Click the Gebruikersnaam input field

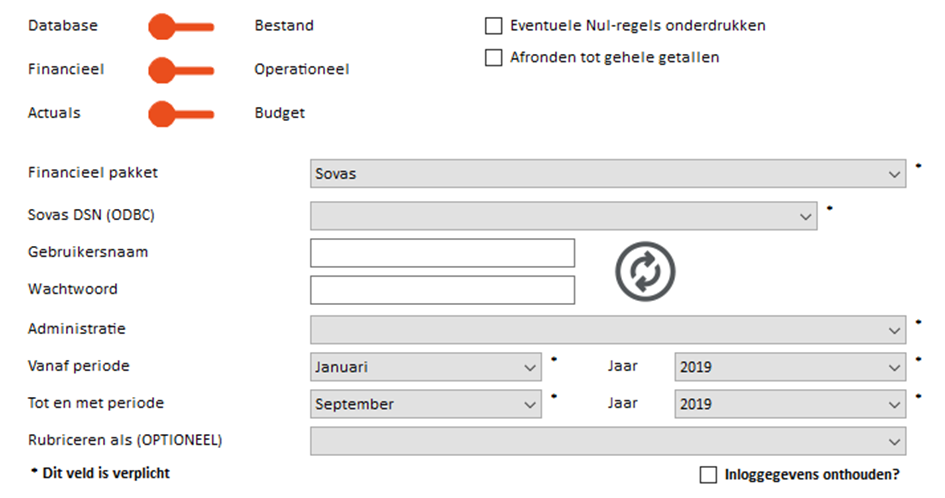[x=442, y=253]
